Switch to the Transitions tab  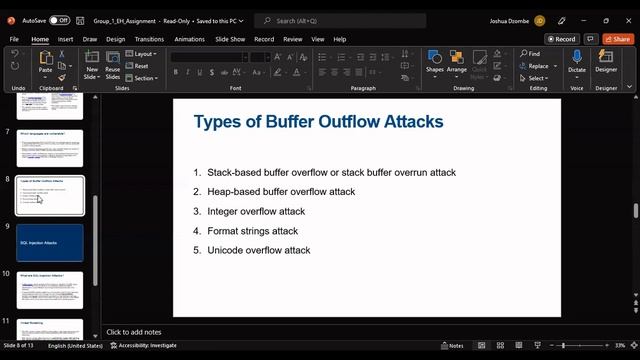pyautogui.click(x=149, y=39)
